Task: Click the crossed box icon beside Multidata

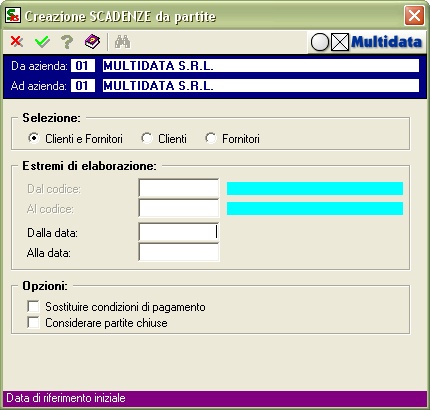Action: [340, 42]
